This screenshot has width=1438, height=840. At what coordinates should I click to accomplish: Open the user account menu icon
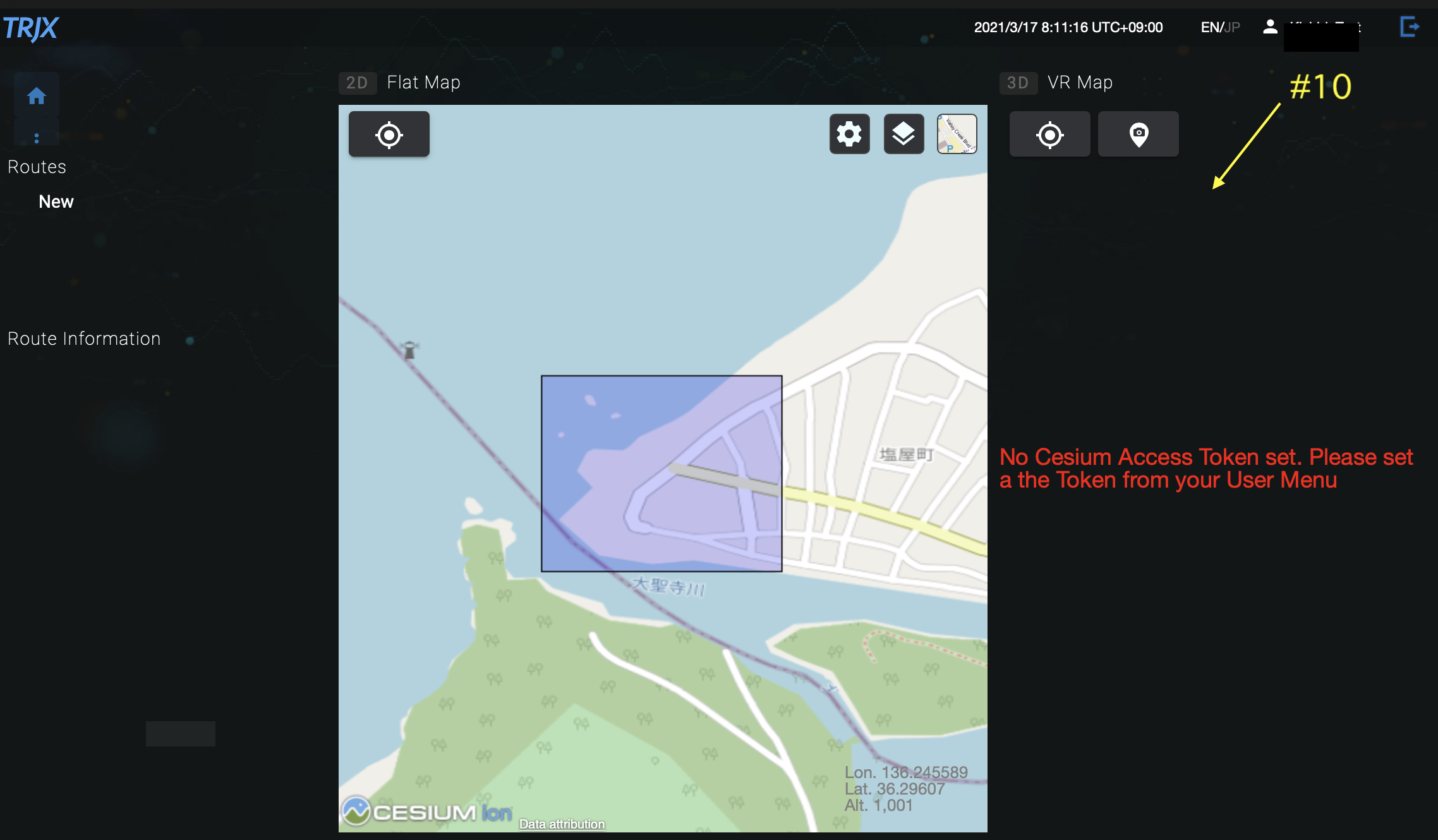click(1270, 27)
